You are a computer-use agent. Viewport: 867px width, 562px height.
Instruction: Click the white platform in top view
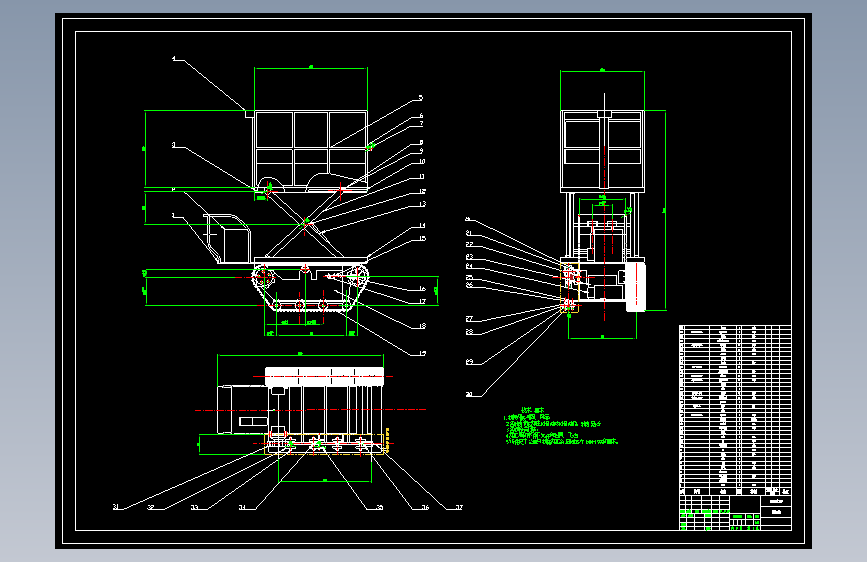(325, 376)
